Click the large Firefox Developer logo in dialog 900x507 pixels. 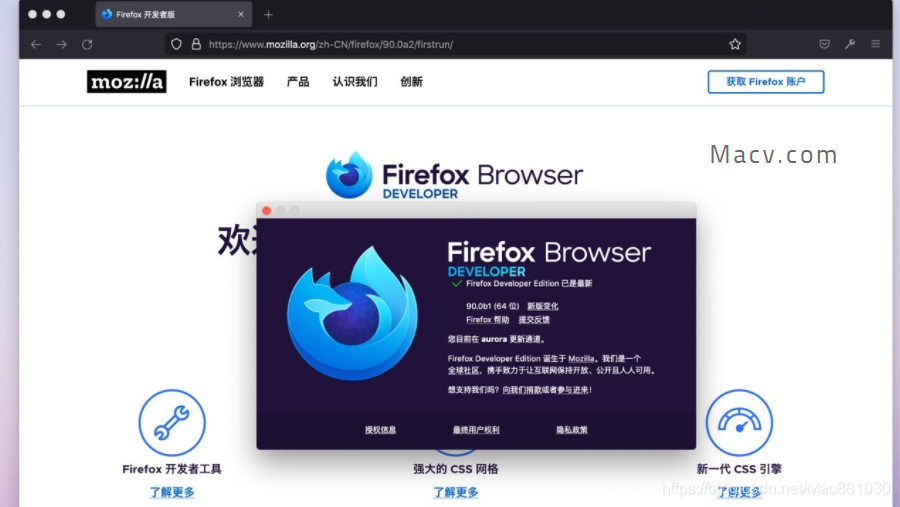pos(352,313)
